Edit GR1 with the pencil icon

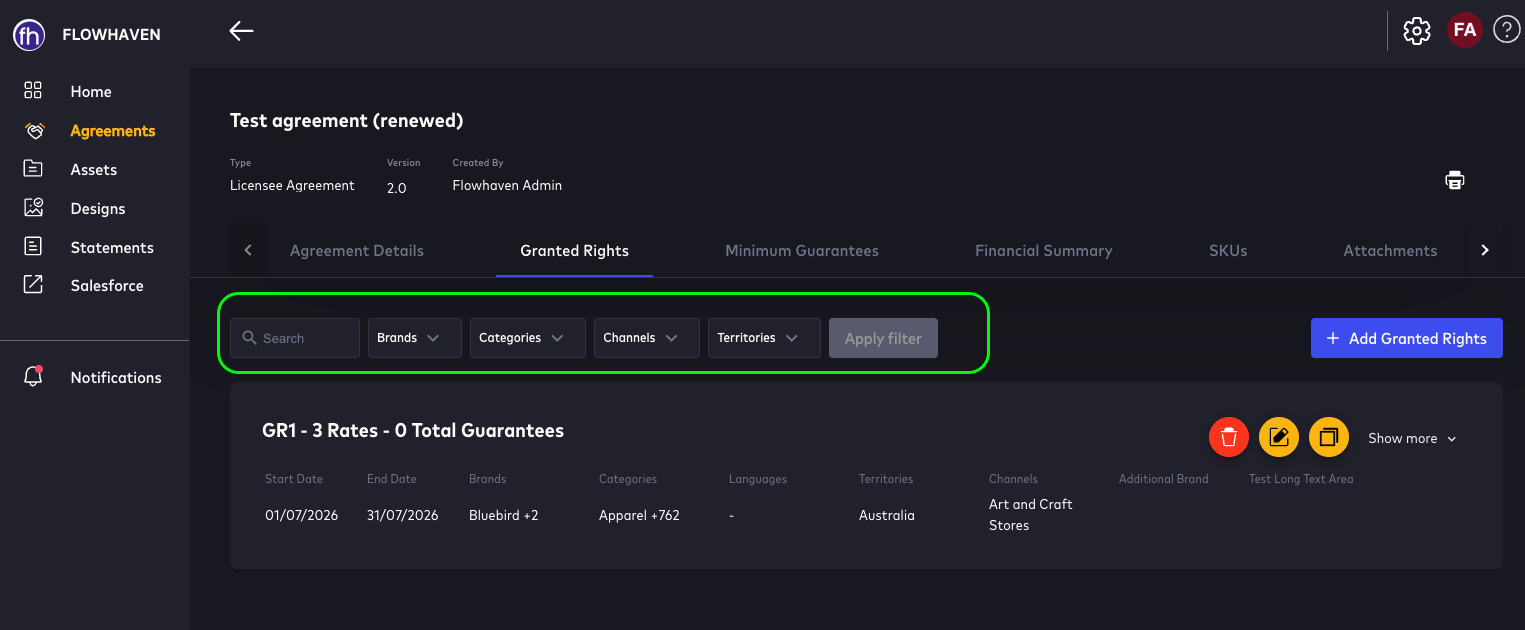point(1279,437)
